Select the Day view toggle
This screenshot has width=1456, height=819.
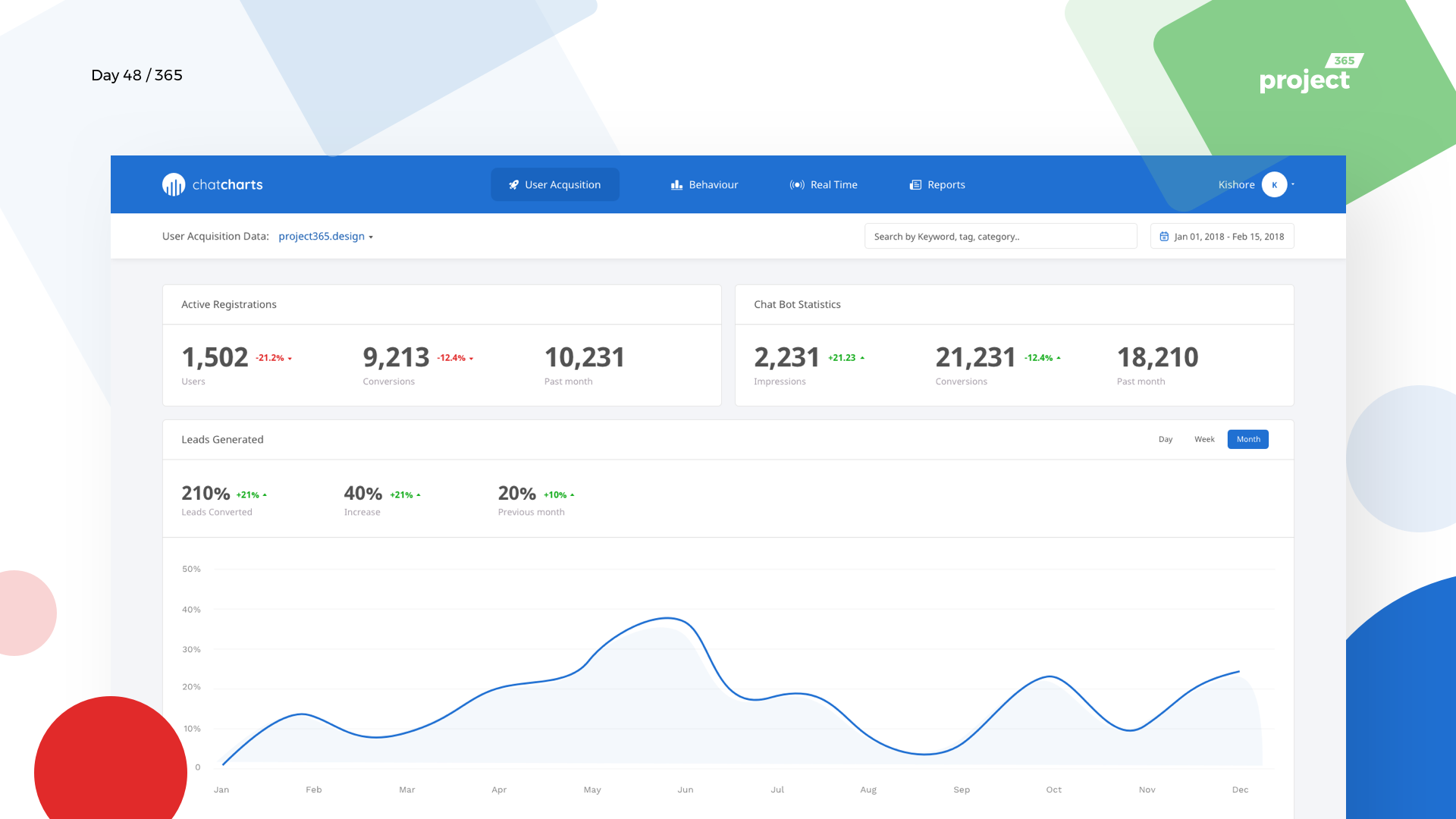[x=1166, y=439]
